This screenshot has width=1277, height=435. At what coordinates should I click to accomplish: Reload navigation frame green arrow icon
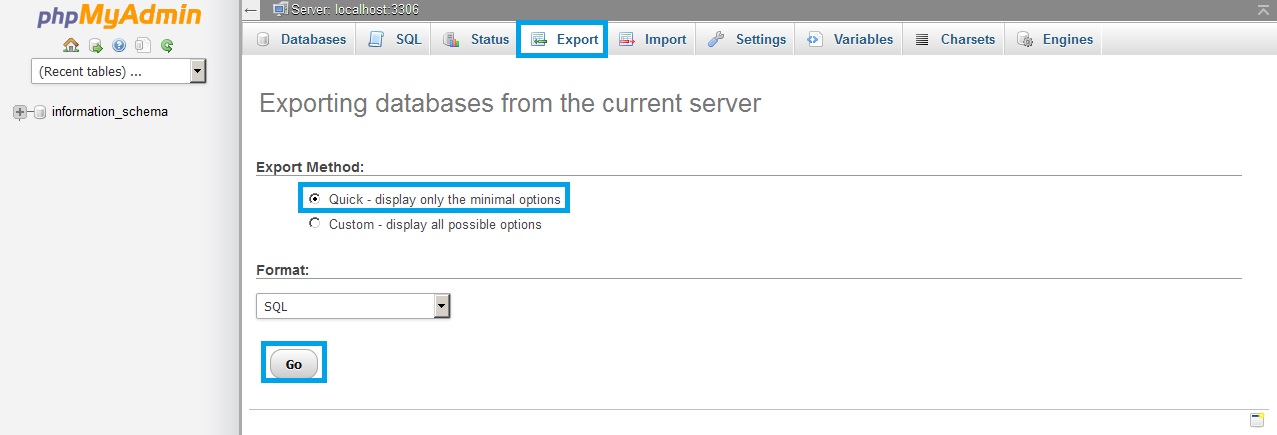pyautogui.click(x=167, y=45)
